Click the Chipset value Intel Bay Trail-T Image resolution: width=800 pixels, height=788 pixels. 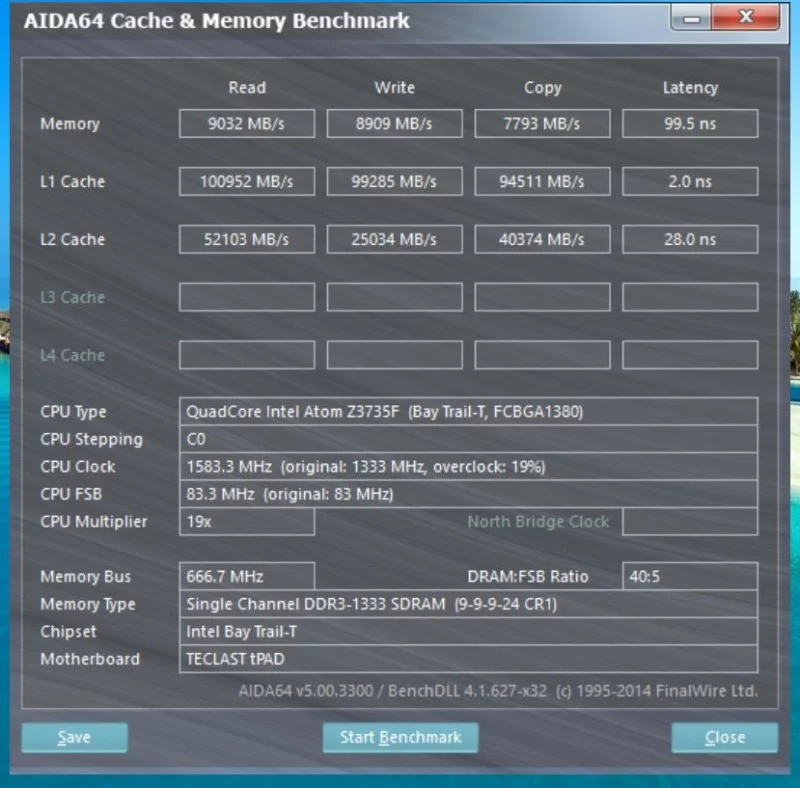click(468, 631)
